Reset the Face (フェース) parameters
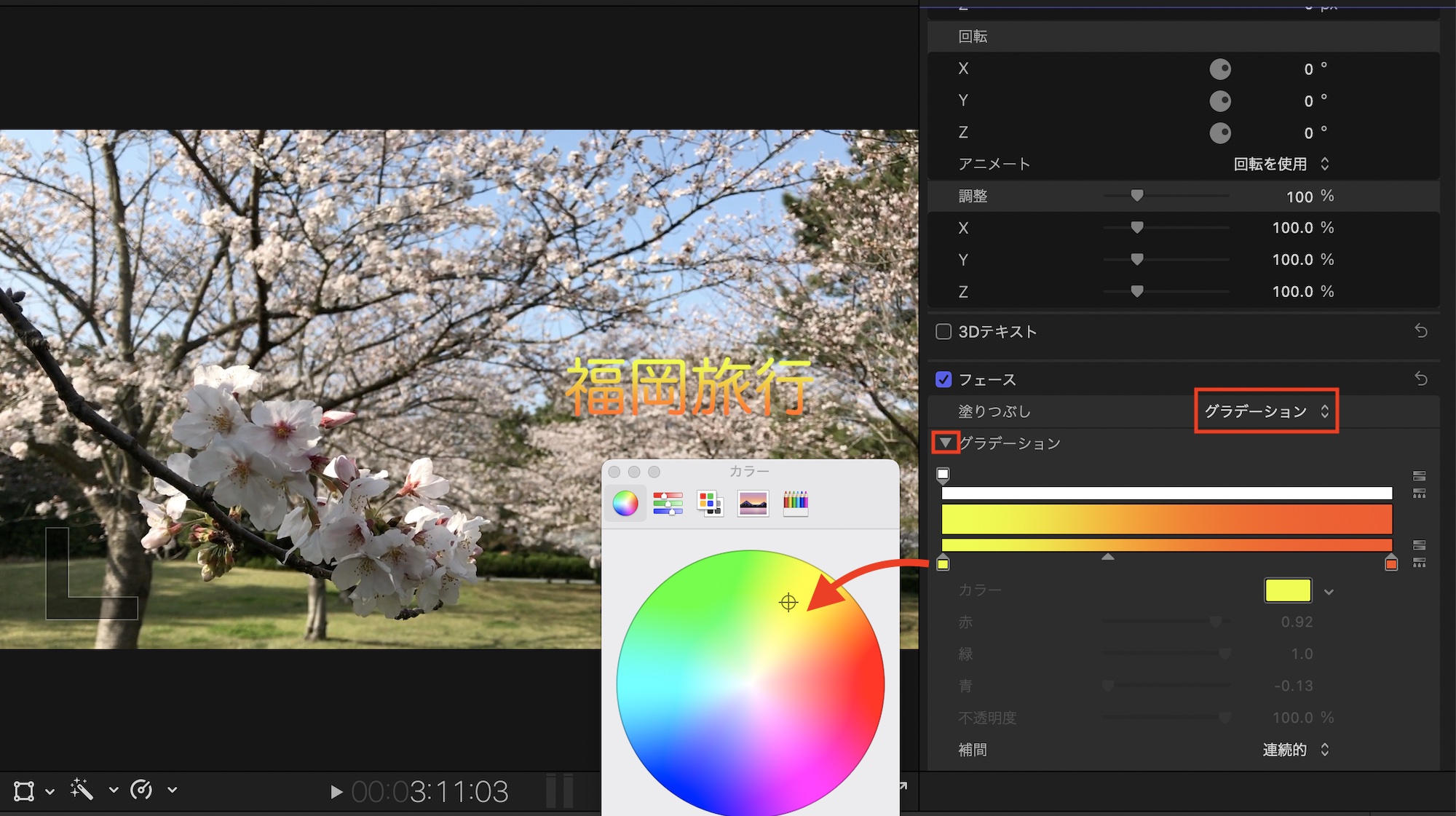This screenshot has height=816, width=1456. point(1420,379)
